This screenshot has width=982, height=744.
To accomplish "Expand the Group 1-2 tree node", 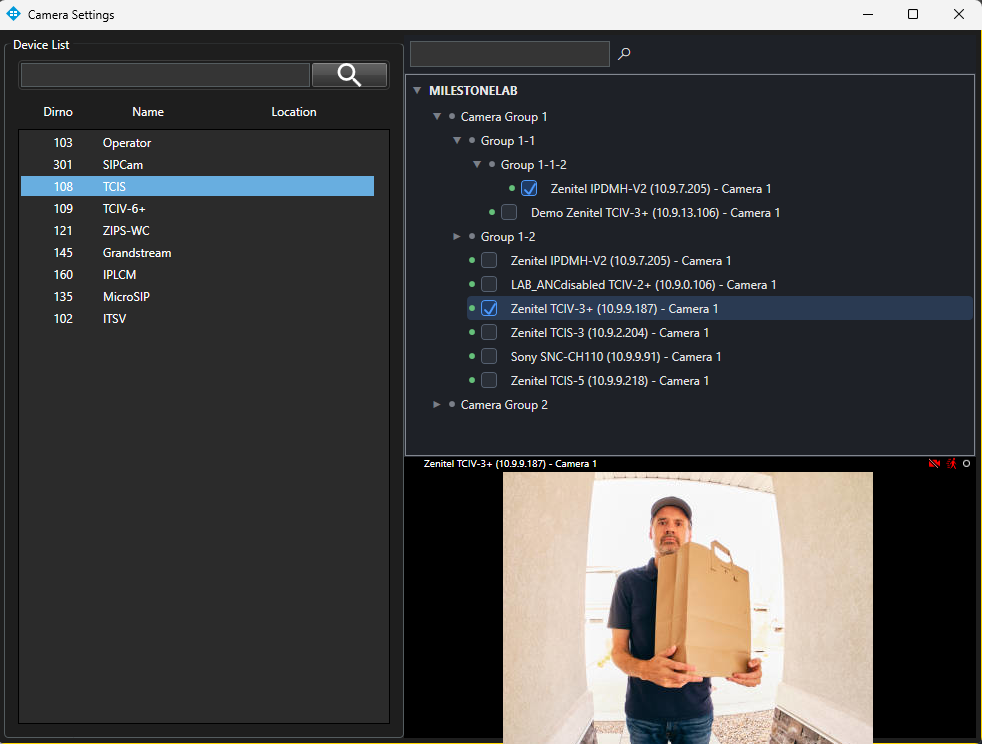I will 457,237.
